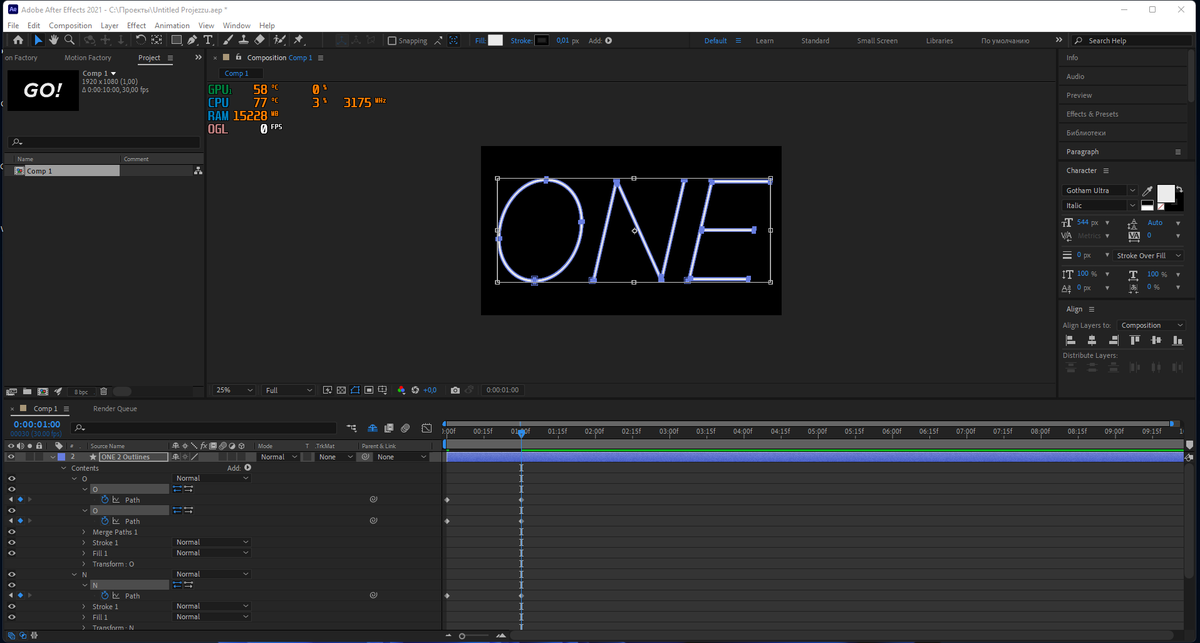Enable the Snapping checkbox
The height and width of the screenshot is (643, 1200).
coord(392,41)
